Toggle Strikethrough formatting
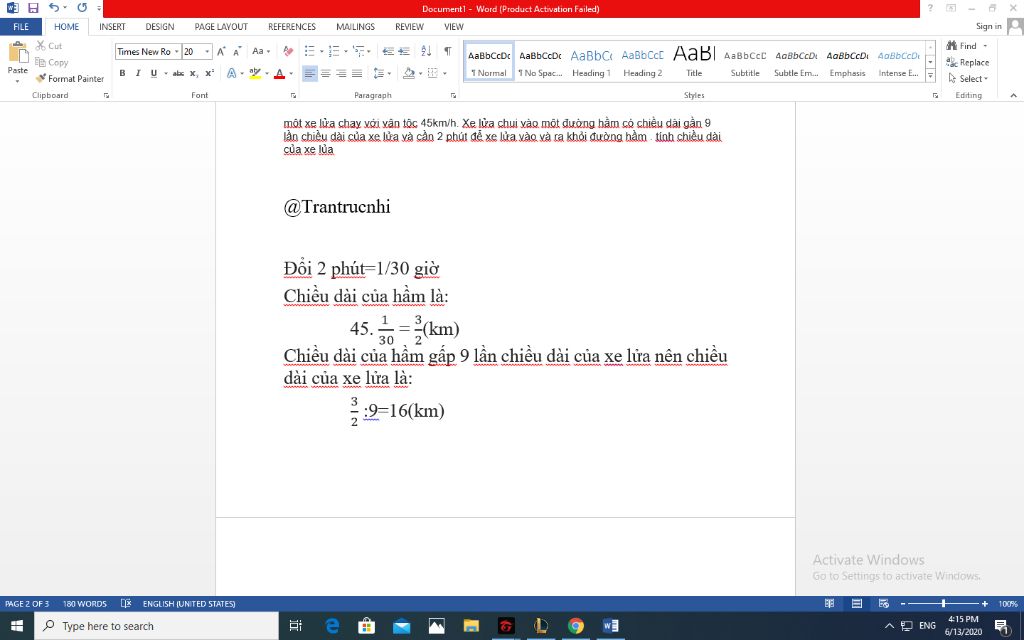The image size is (1024, 640). pos(178,73)
